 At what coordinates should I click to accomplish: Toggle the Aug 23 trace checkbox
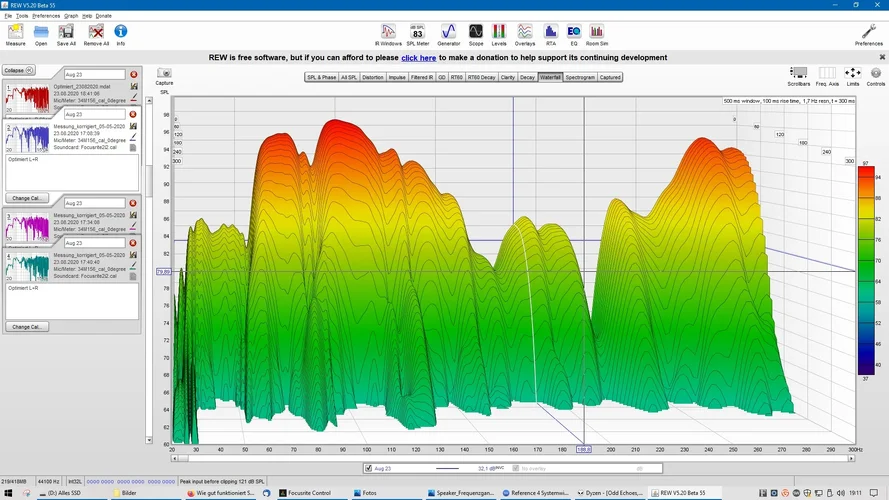[x=368, y=468]
